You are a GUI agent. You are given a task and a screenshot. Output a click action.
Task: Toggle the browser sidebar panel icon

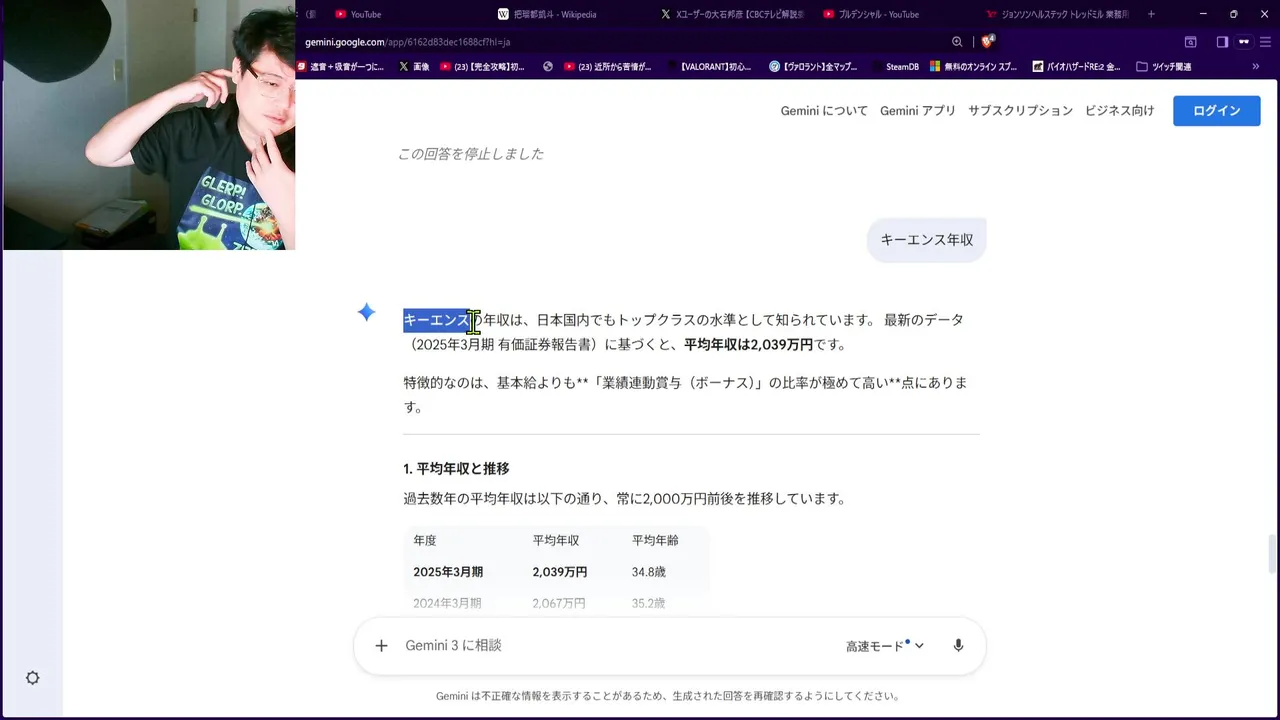coord(1222,42)
